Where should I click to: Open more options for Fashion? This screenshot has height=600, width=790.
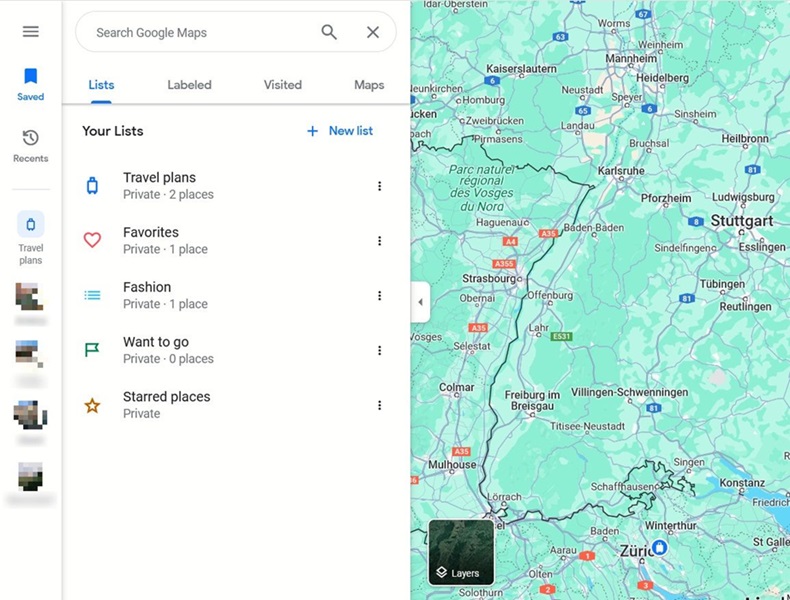click(x=379, y=296)
